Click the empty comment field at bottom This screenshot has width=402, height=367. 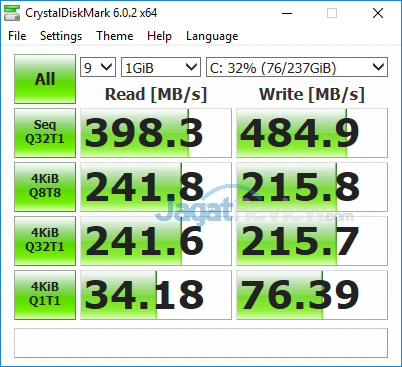click(201, 343)
